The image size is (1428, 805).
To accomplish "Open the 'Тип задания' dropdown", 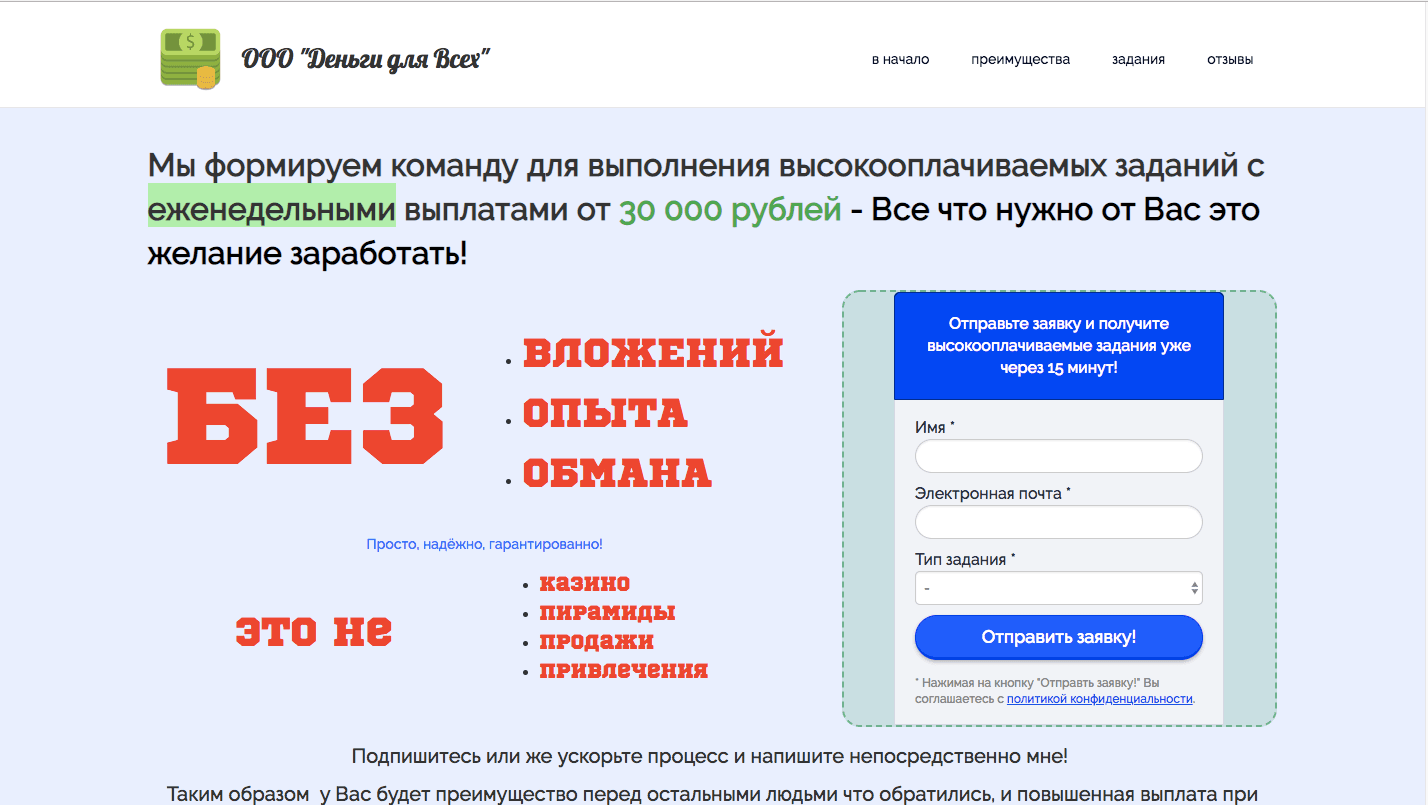I will click(x=1057, y=588).
